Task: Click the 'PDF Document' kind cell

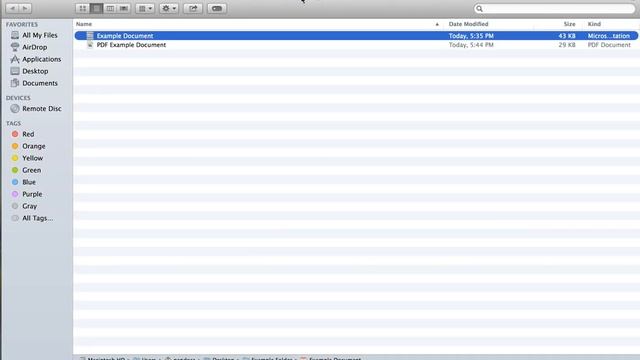Action: point(609,45)
